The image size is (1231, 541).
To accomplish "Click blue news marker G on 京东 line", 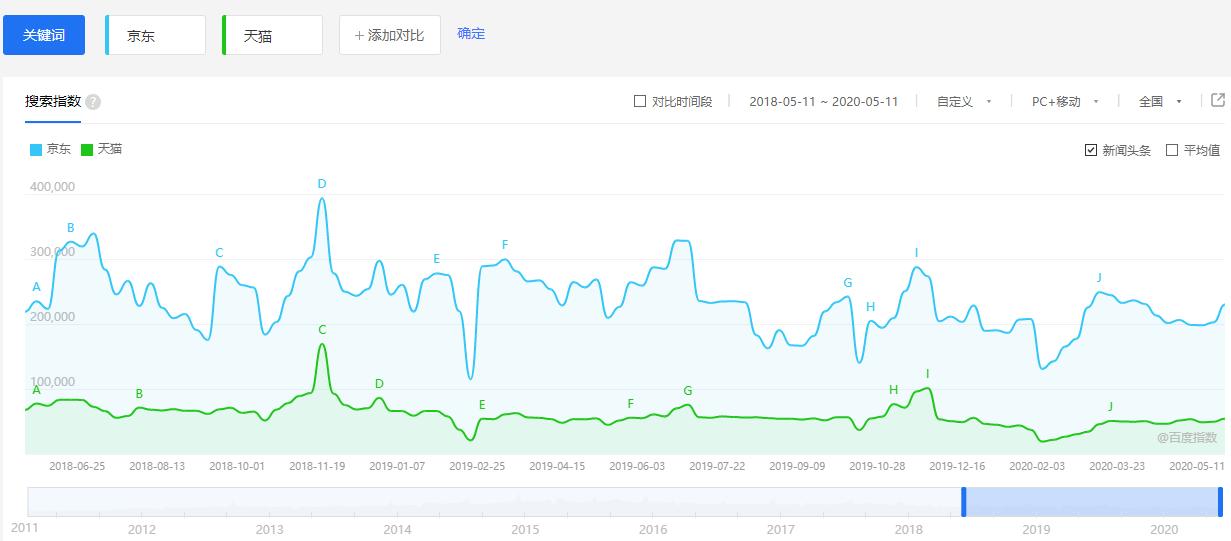I will [848, 283].
